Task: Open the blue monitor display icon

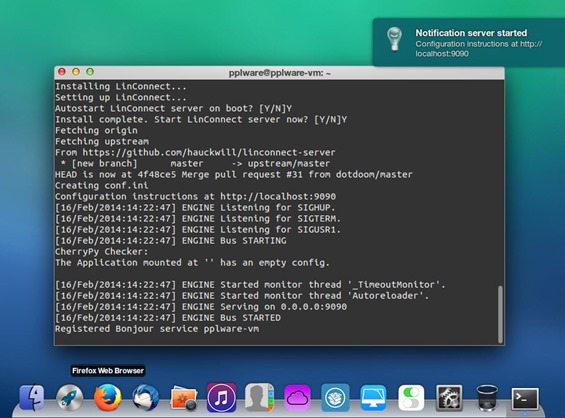Action: [x=373, y=398]
